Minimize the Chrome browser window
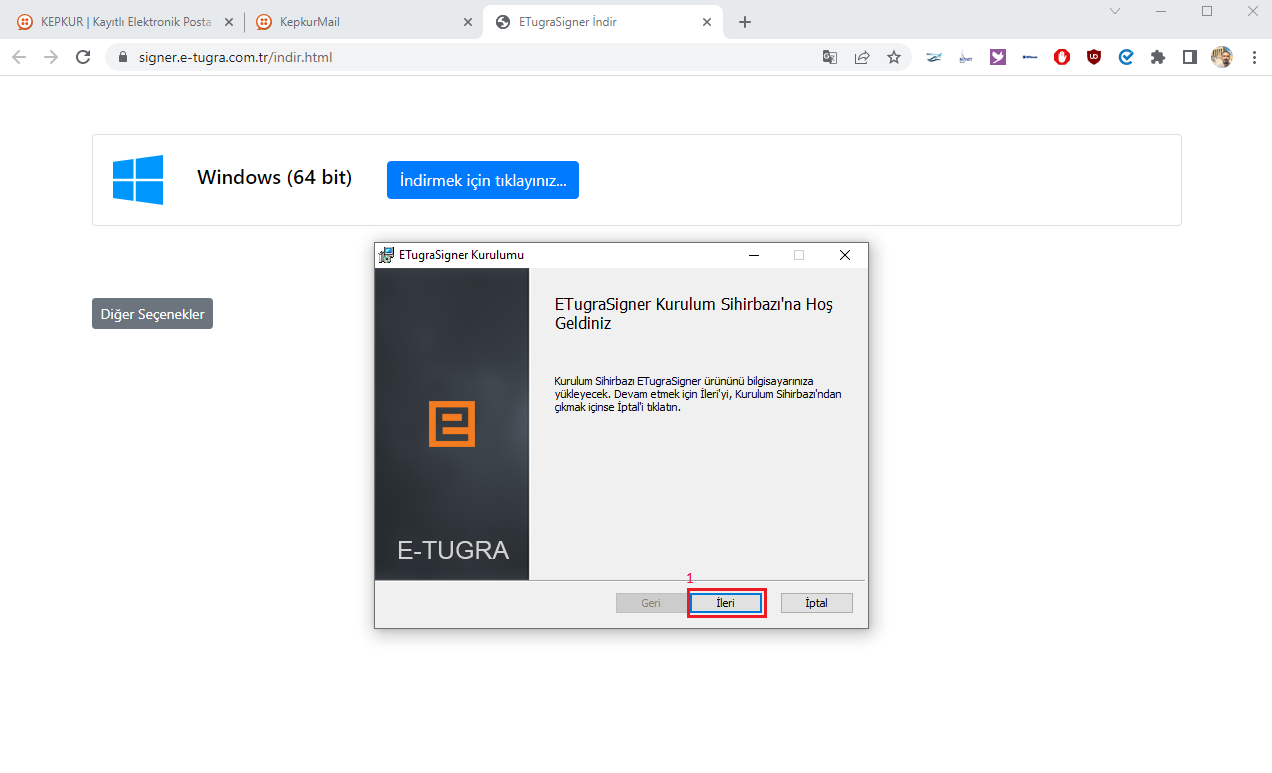The width and height of the screenshot is (1272, 773). (1161, 11)
